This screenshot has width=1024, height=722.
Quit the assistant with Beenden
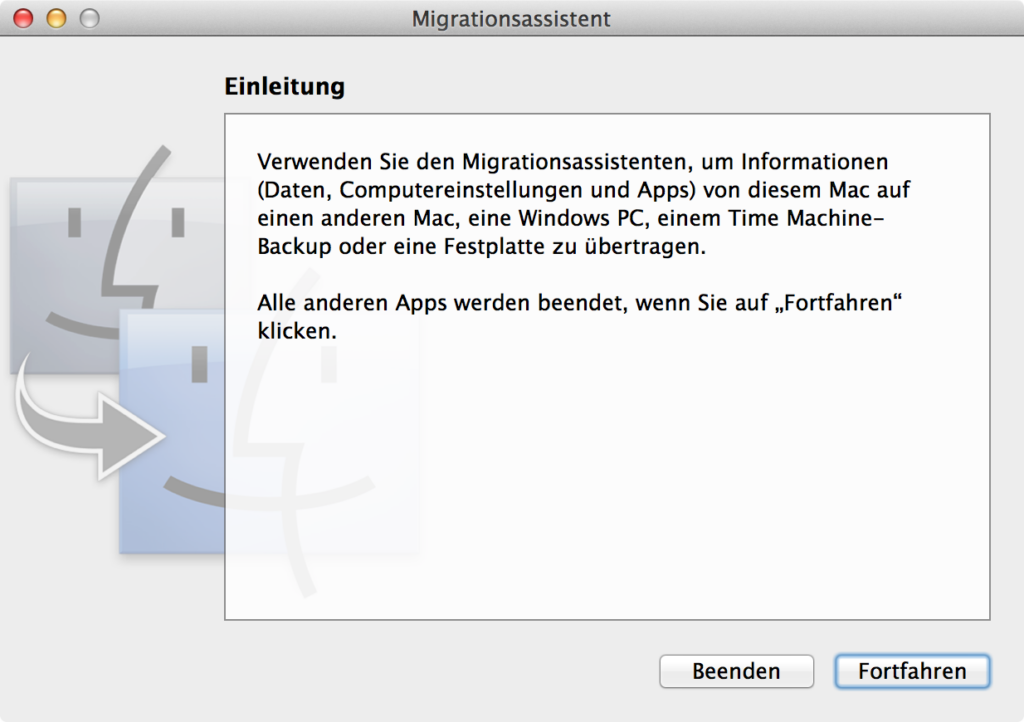[737, 671]
